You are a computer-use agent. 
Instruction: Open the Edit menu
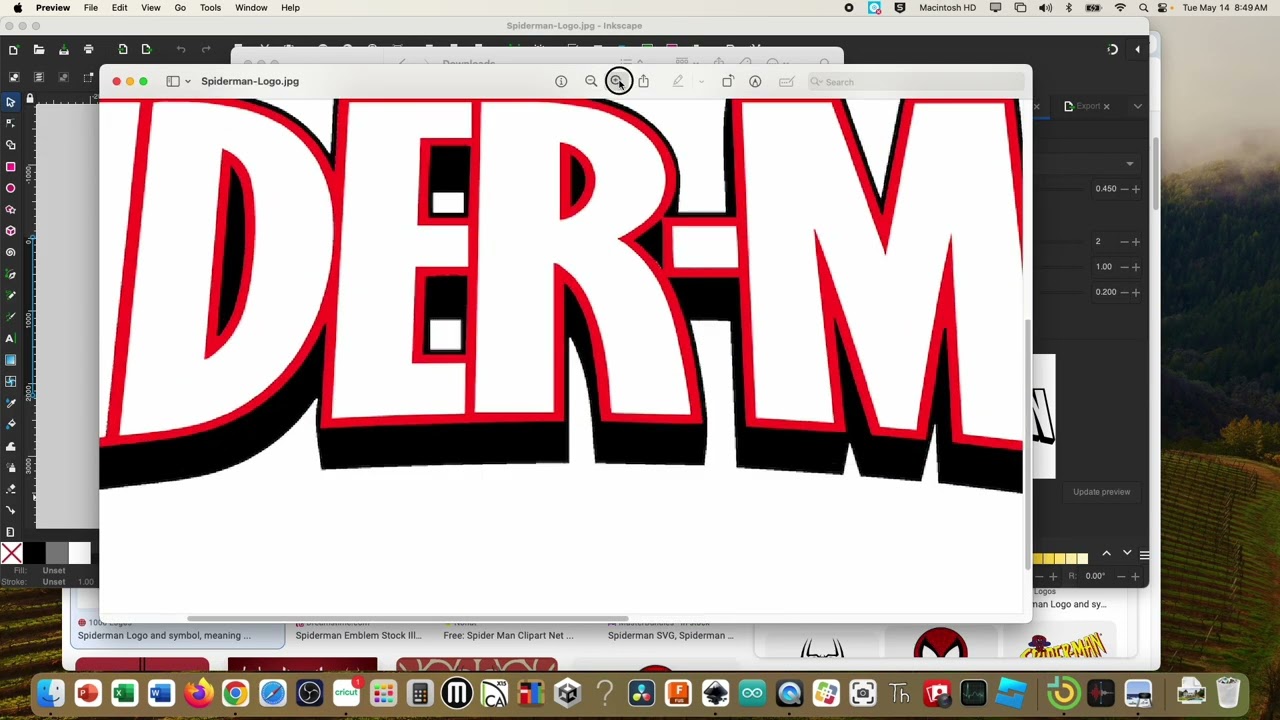[x=120, y=8]
